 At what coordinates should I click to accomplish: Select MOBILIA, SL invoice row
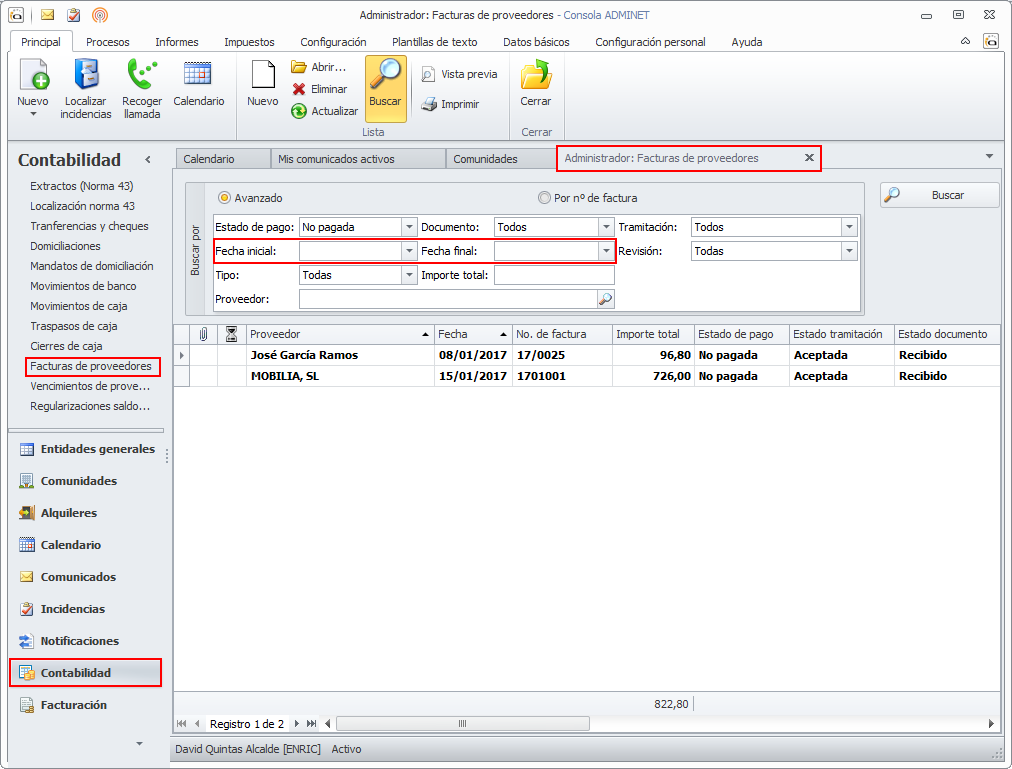tap(587, 376)
